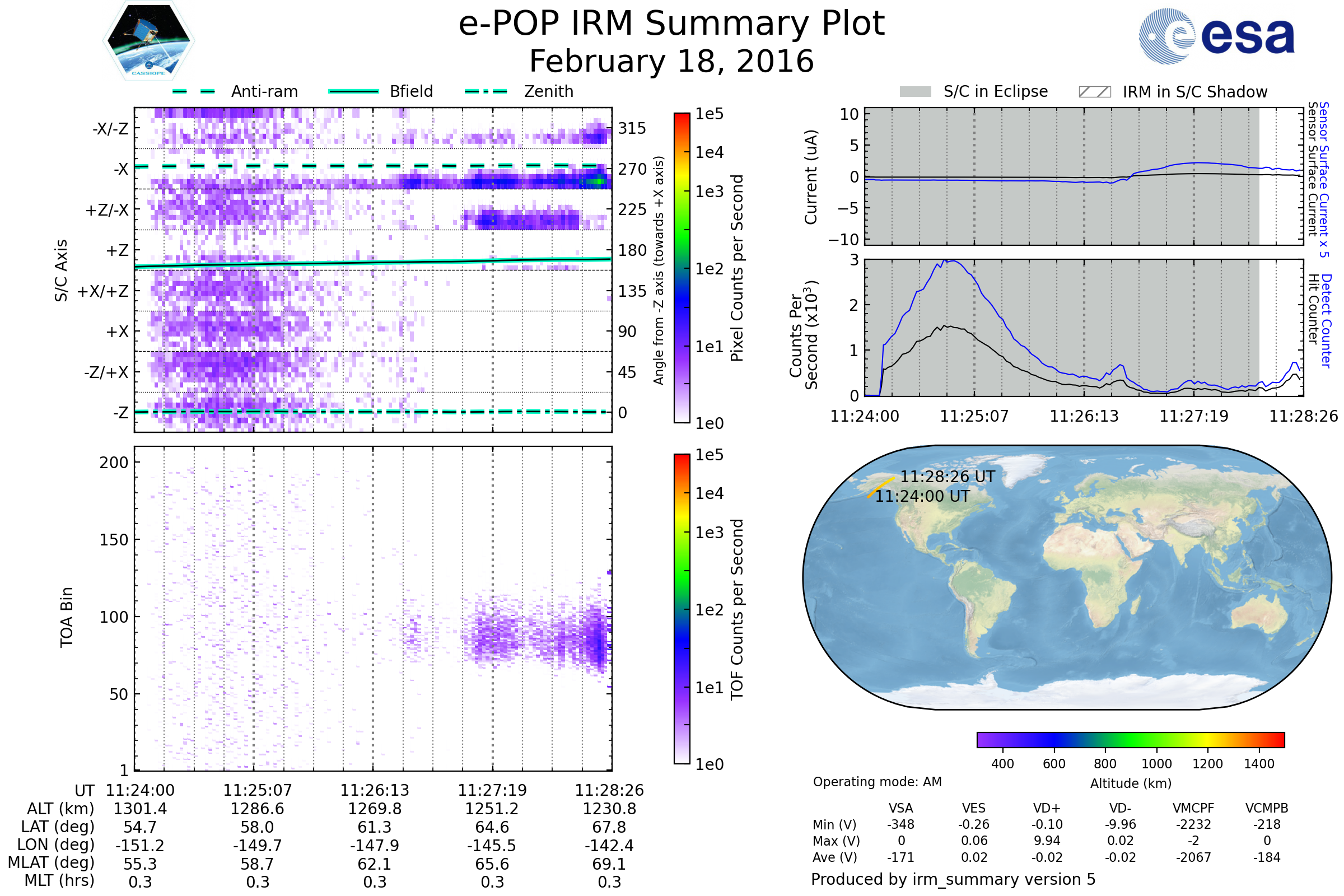Click the CASSIOPE mission hexagon logo
The image size is (1344, 896).
pyautogui.click(x=148, y=41)
